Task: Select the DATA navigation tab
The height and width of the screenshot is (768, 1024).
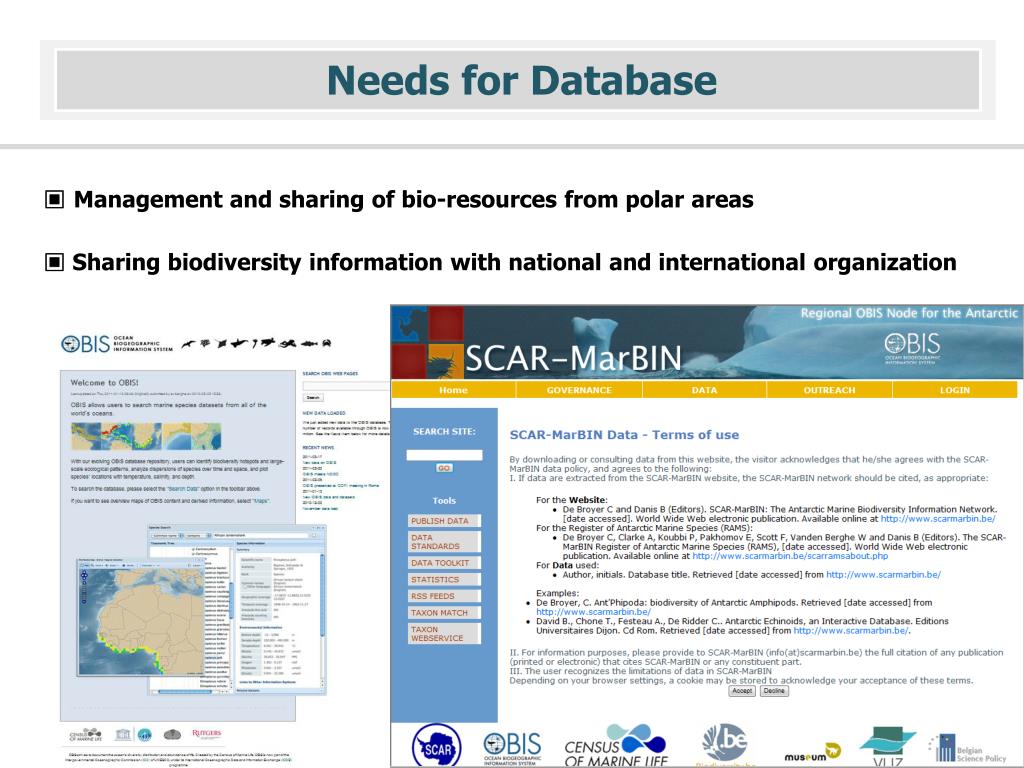Action: (x=704, y=390)
